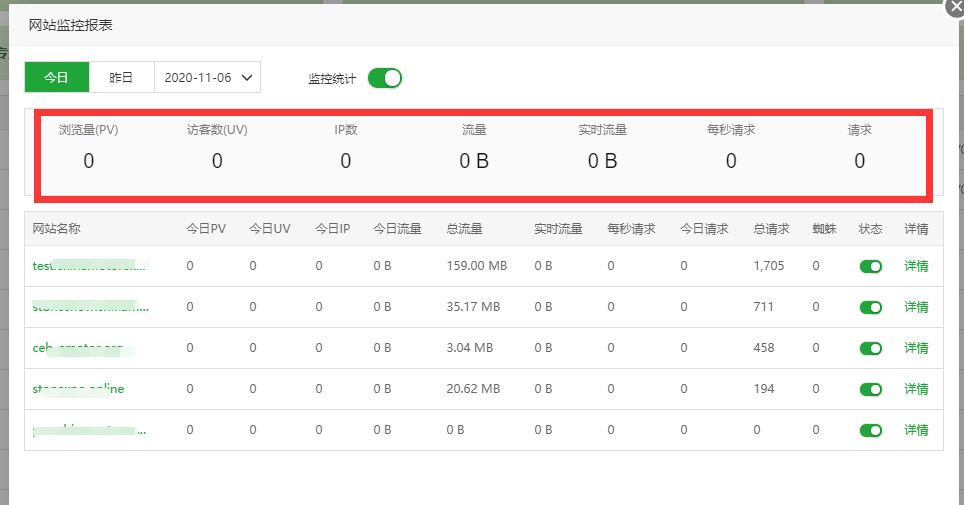964x505 pixels.
Task: Close the 网站监控报表 dialog
Action: (955, 6)
